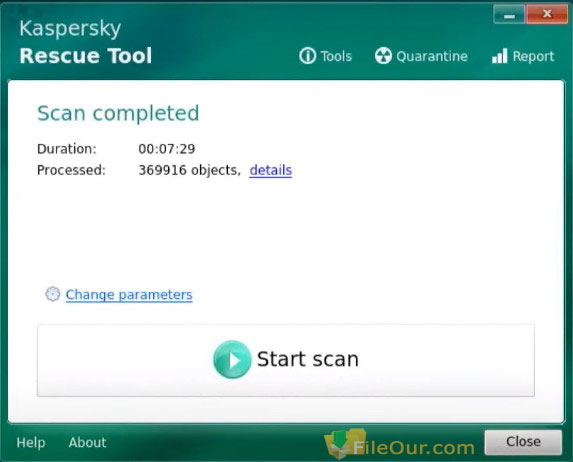This screenshot has width=573, height=462.
Task: Open the About link
Action: (x=87, y=442)
